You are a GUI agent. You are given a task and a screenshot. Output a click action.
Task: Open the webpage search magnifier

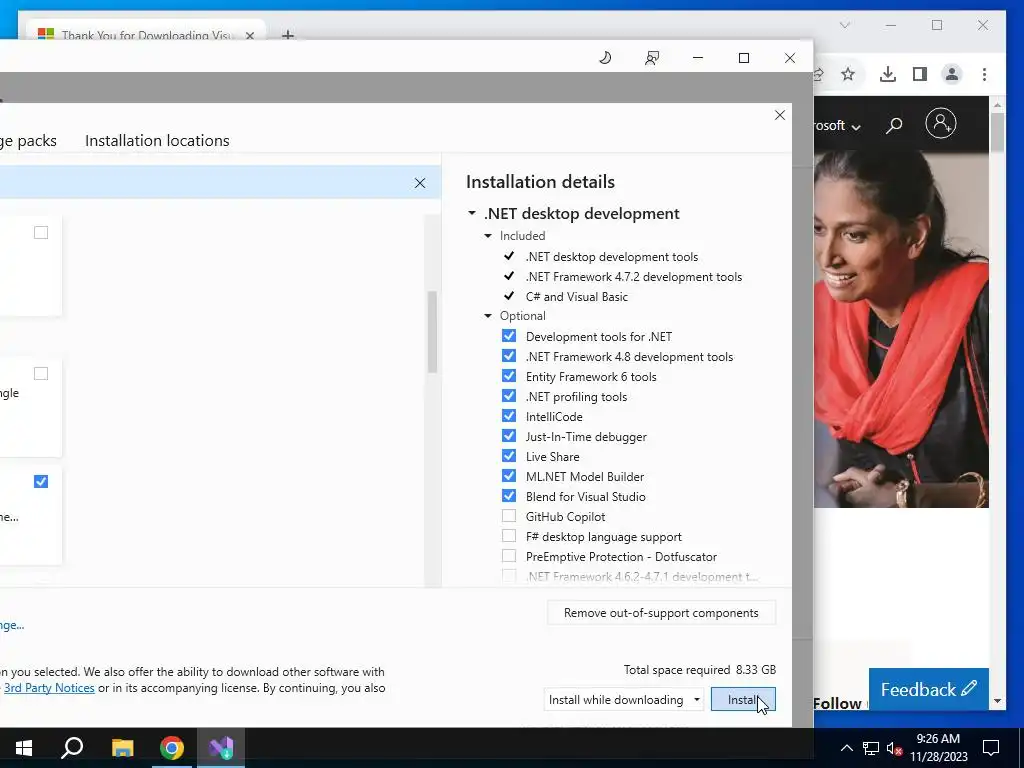(x=894, y=125)
